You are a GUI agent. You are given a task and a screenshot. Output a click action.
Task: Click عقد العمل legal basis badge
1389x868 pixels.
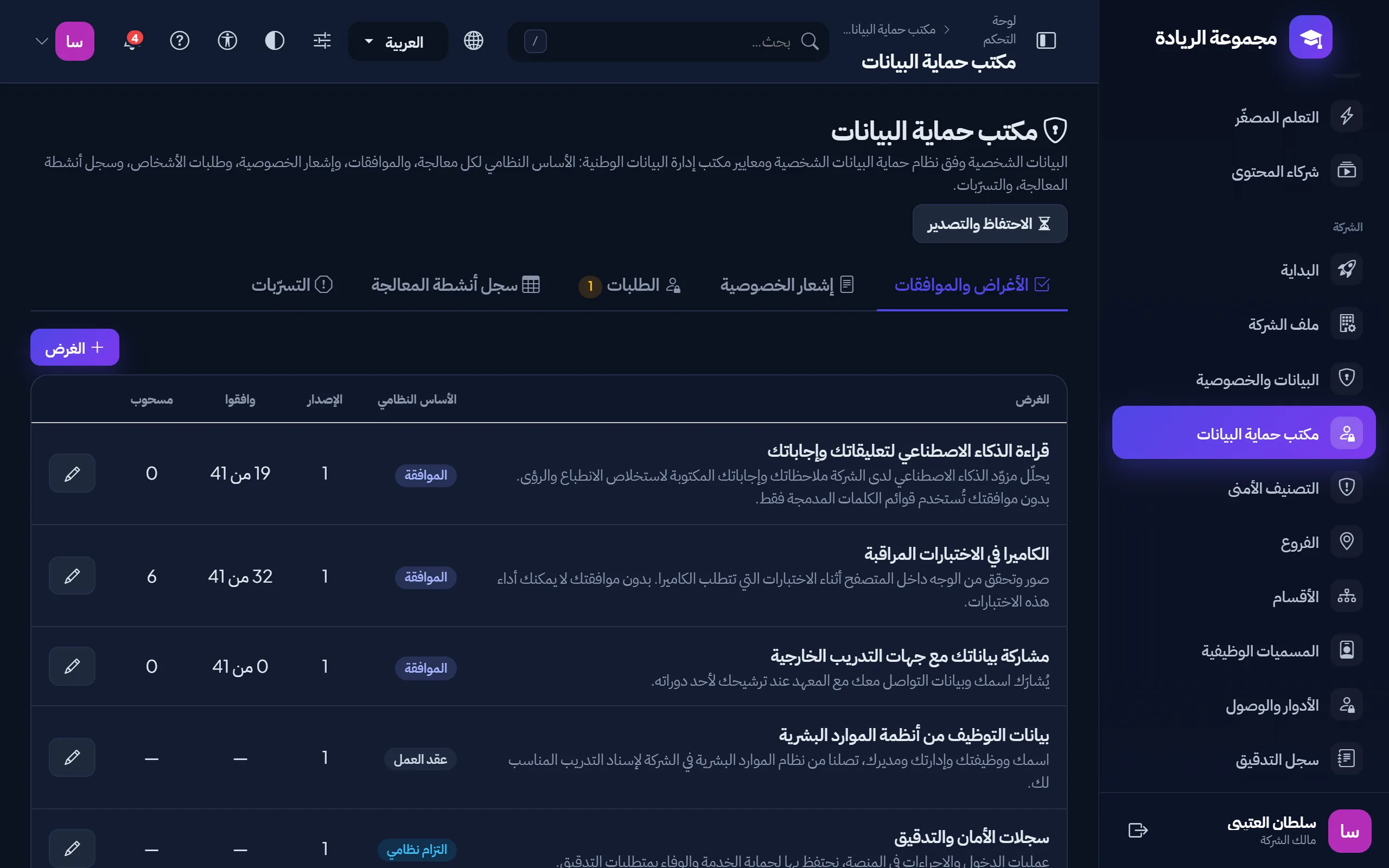420,759
